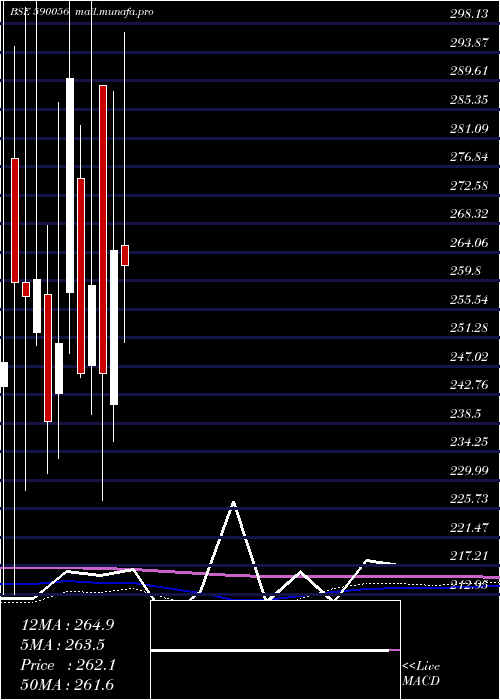Click the 298.13 price axis label
This screenshot has height=700, width=500.
(469, 14)
